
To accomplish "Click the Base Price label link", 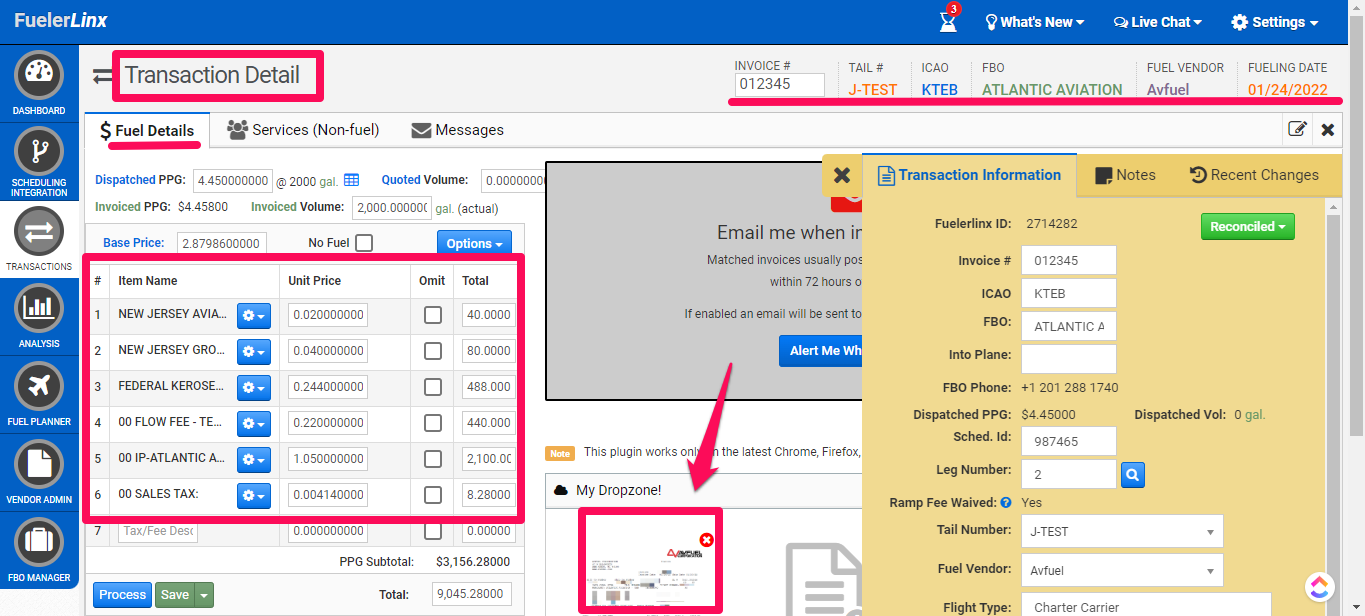I will [x=135, y=243].
